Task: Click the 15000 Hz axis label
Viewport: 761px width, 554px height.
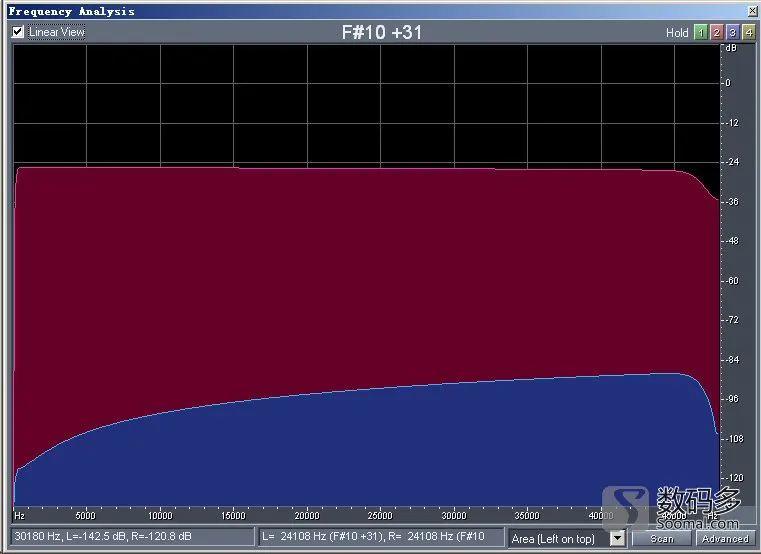Action: 233,516
